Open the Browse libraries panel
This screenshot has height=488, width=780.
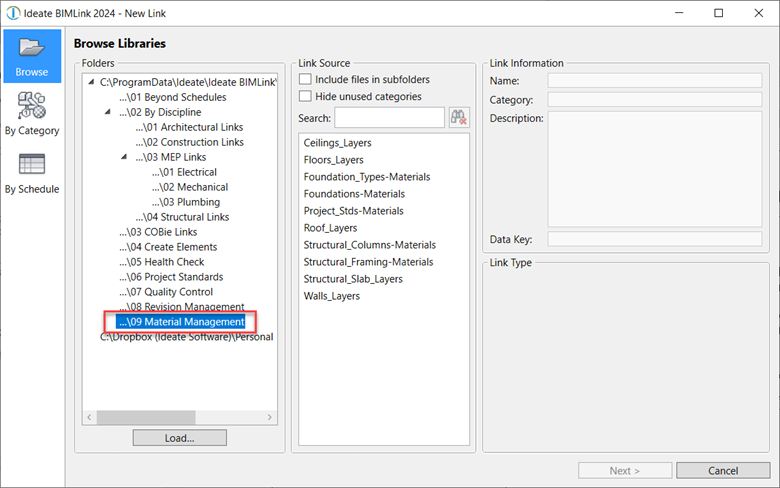32,56
